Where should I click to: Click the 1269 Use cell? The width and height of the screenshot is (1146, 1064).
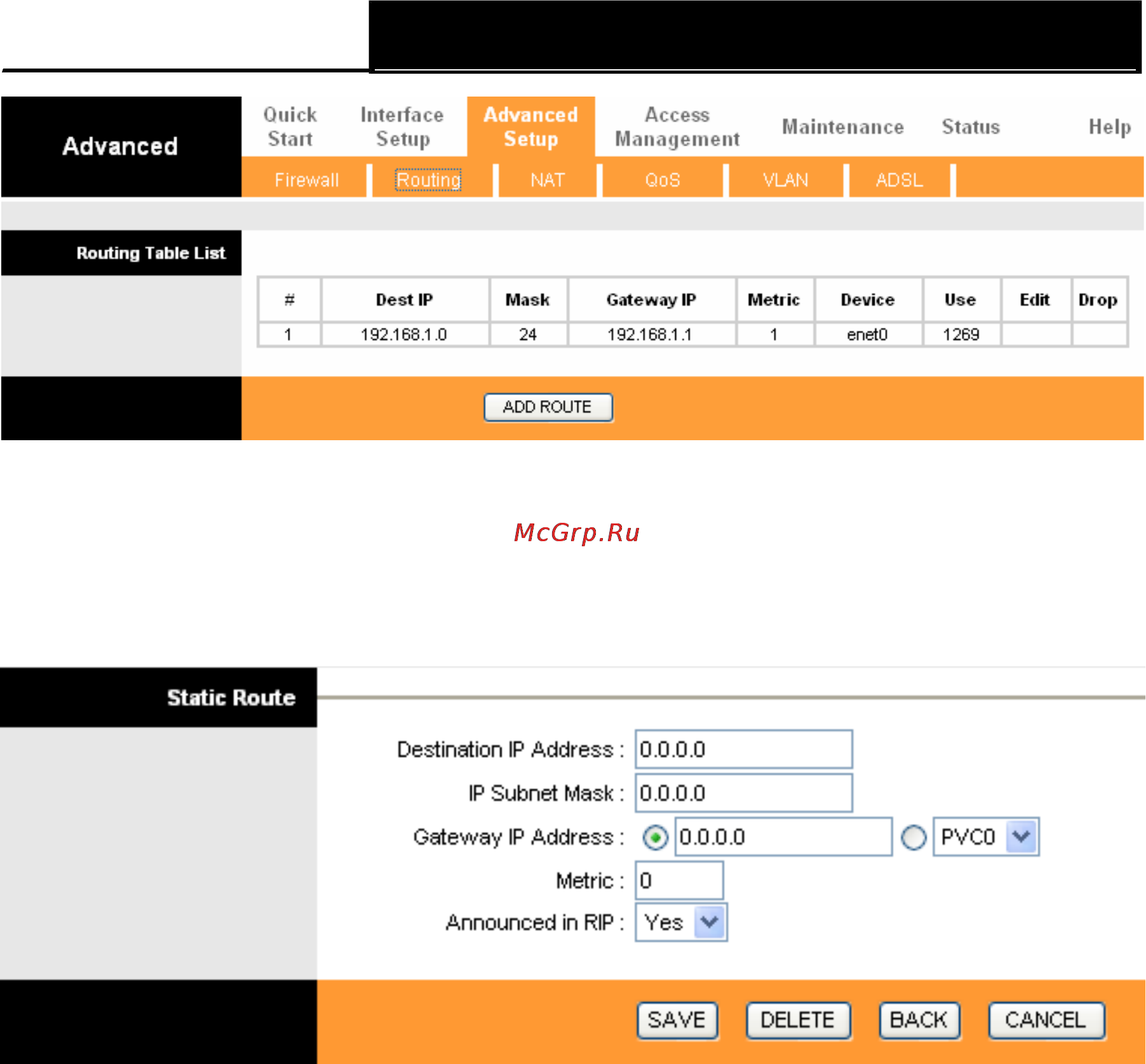(x=961, y=334)
